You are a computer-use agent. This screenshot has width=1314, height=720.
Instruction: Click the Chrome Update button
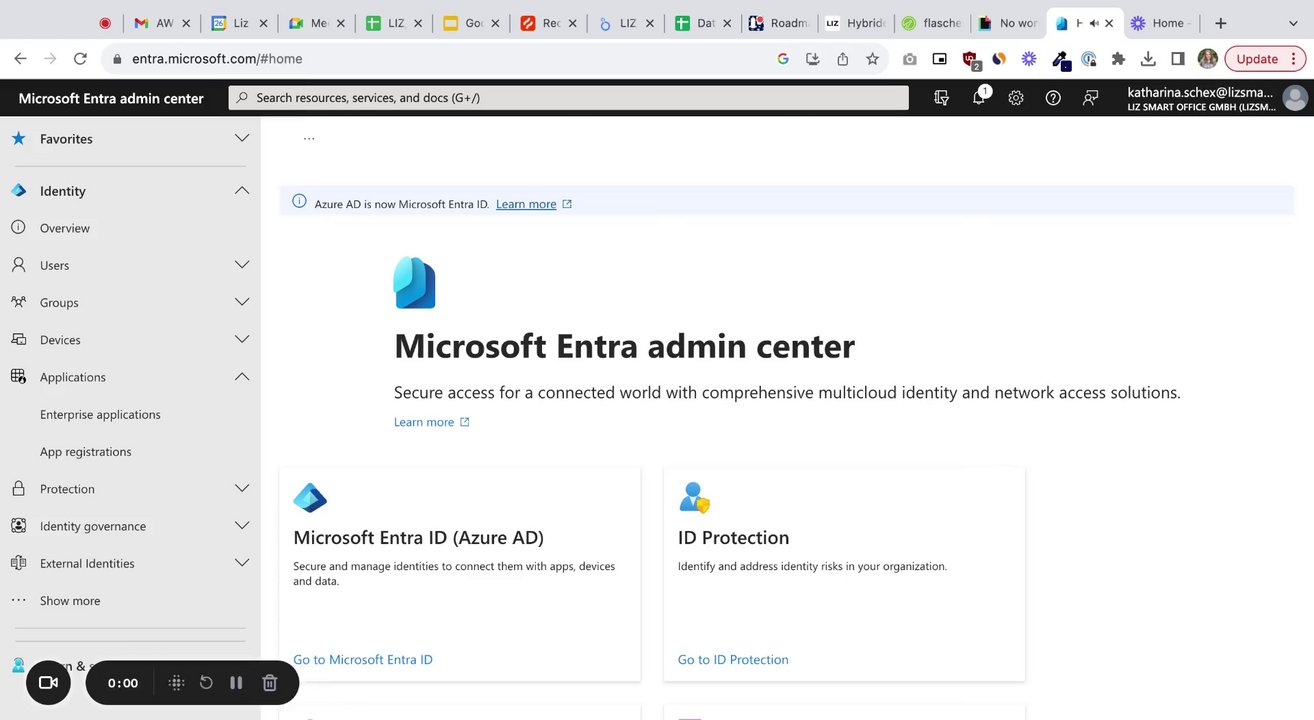pyautogui.click(x=1264, y=59)
